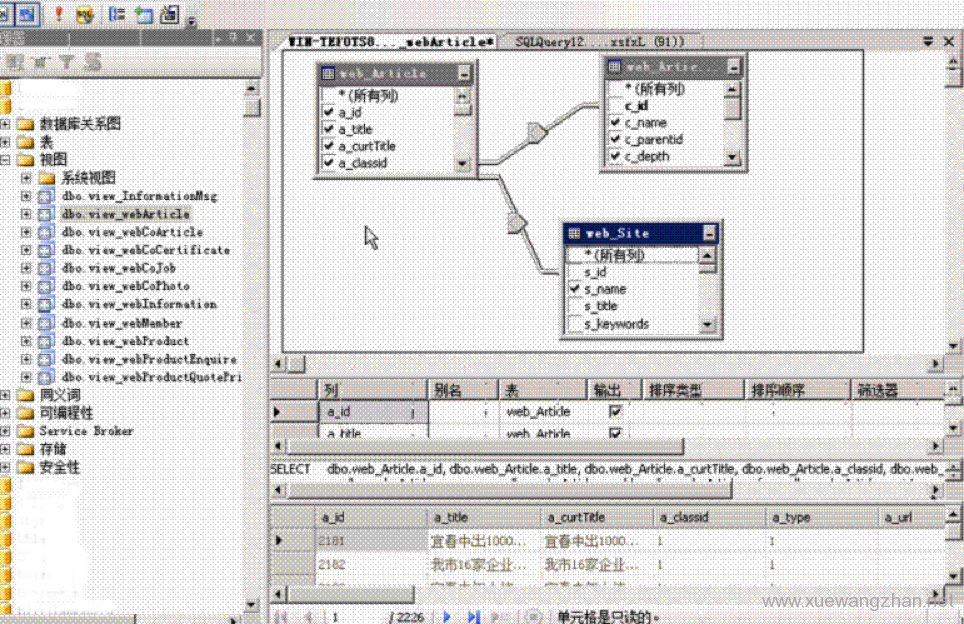Check the s_id column in web_Site

click(x=575, y=272)
